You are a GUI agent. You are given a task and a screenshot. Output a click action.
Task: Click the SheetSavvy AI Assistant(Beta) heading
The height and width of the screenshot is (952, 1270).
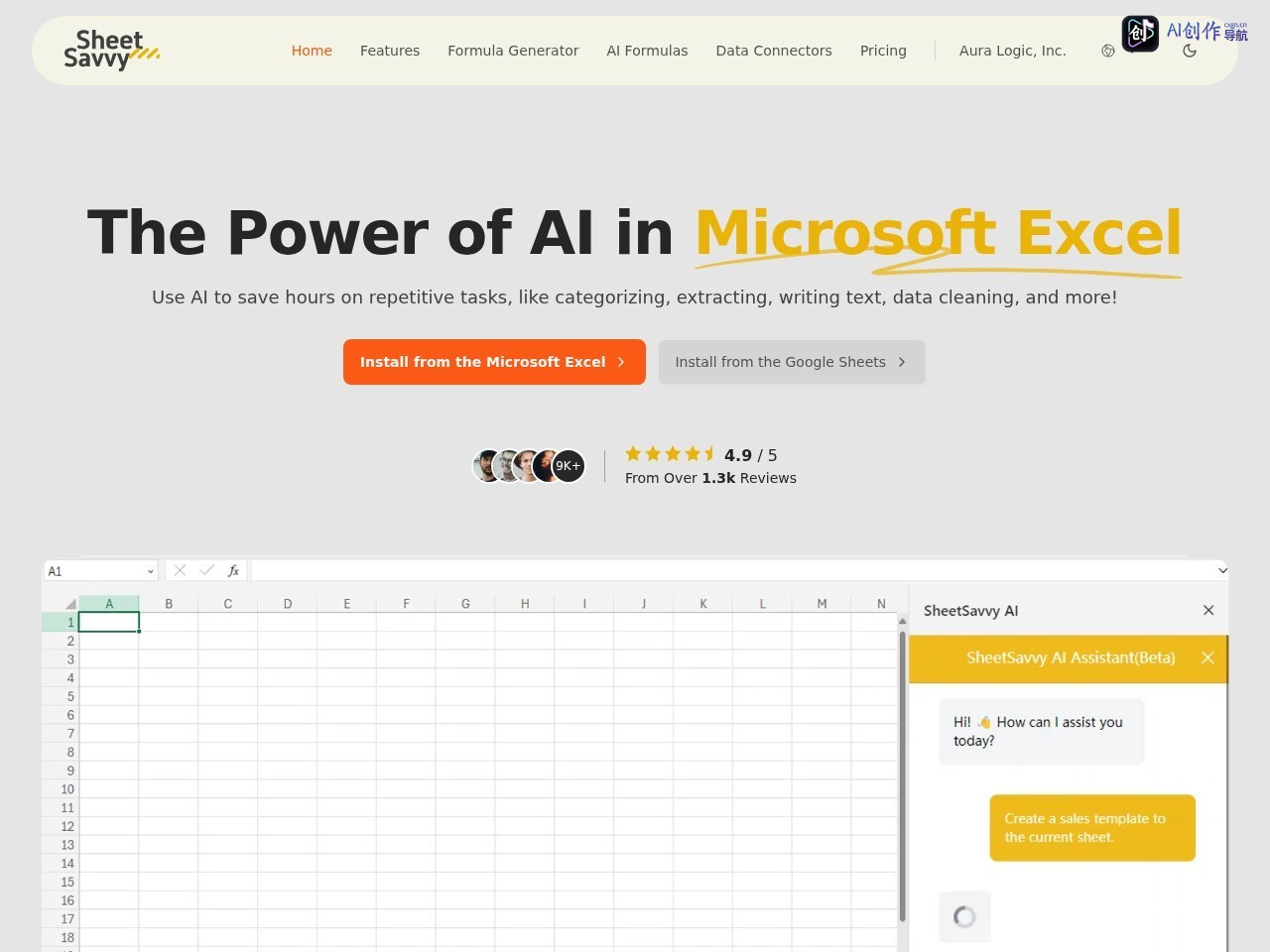click(1071, 657)
